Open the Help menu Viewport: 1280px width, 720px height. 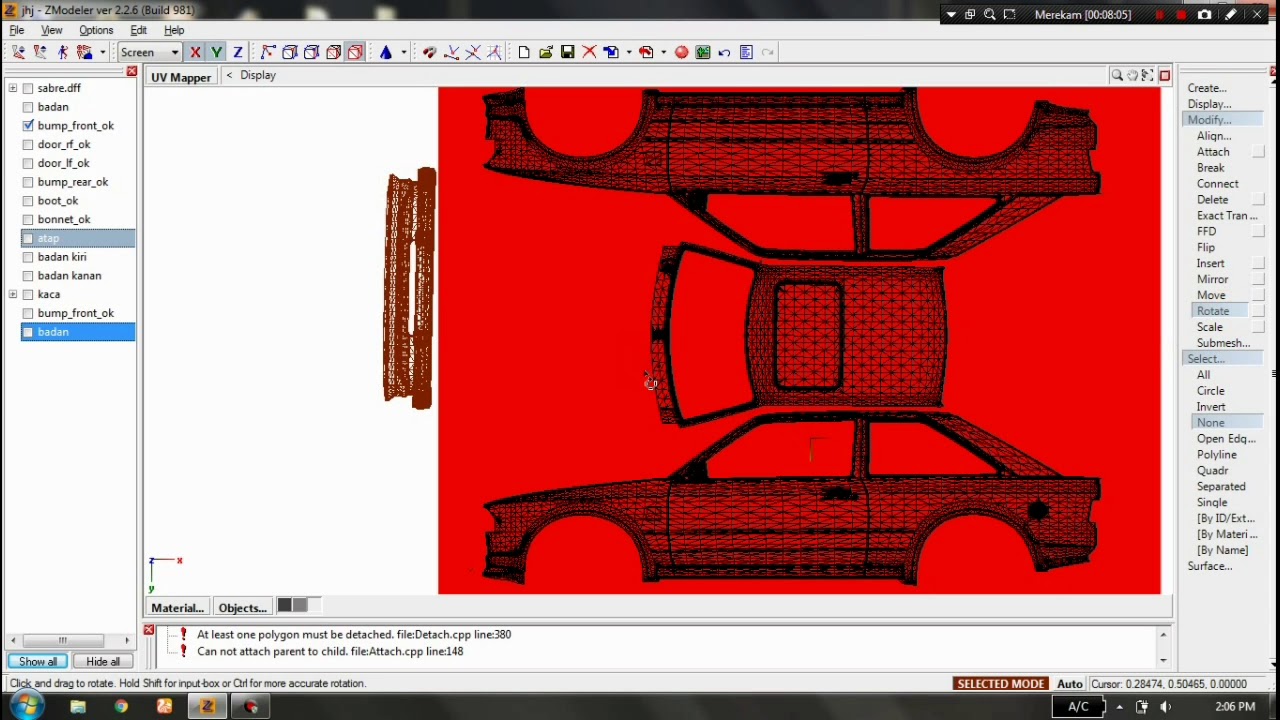pyautogui.click(x=174, y=30)
